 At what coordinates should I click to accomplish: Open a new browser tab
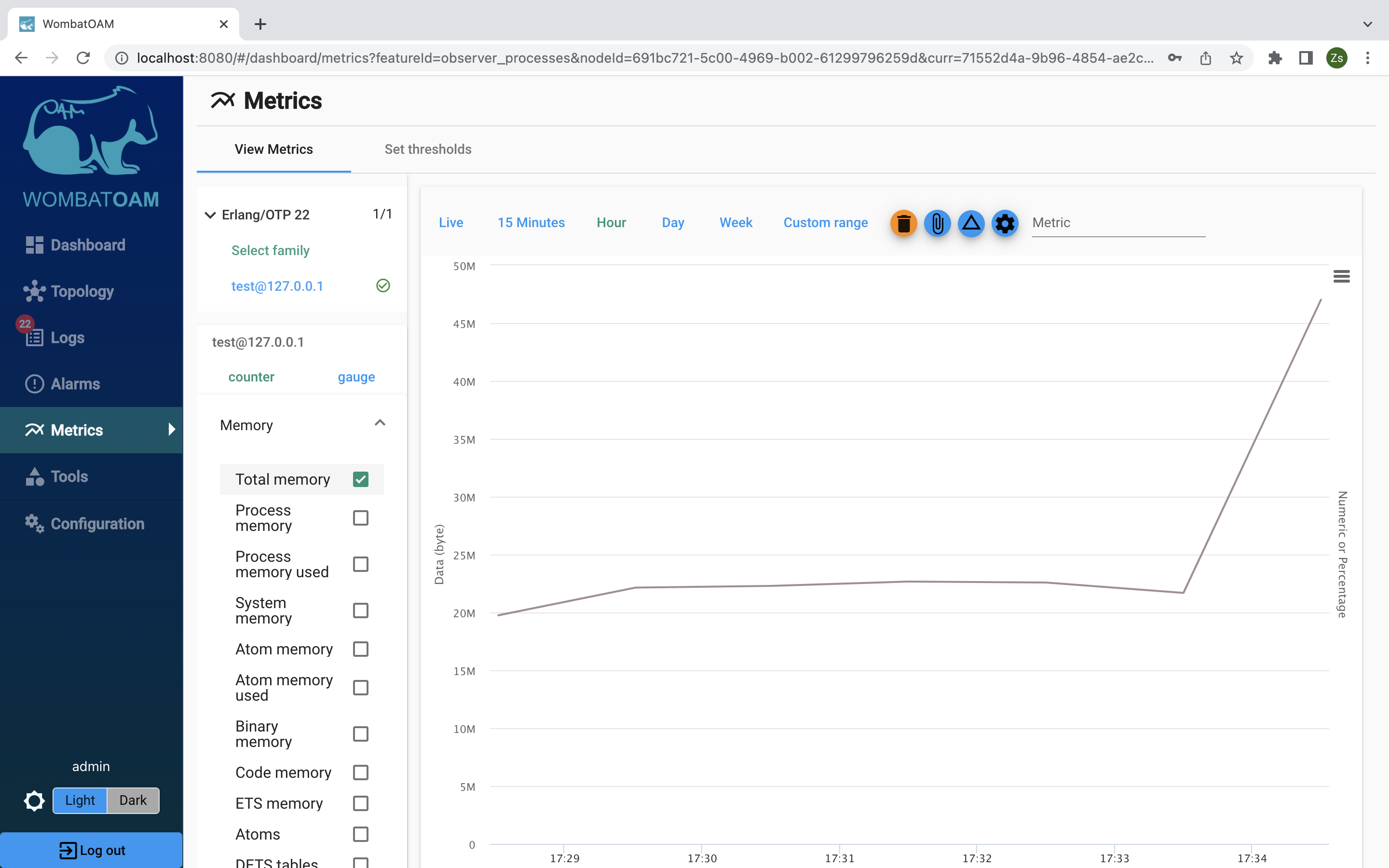point(260,24)
